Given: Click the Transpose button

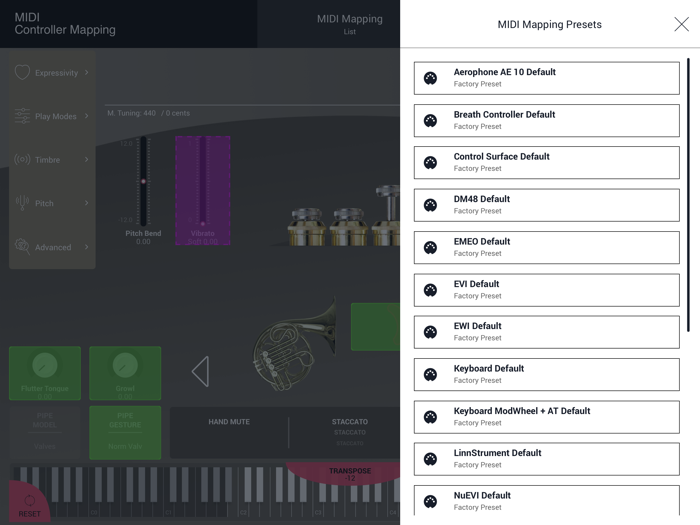Looking at the screenshot, I should click(x=349, y=474).
